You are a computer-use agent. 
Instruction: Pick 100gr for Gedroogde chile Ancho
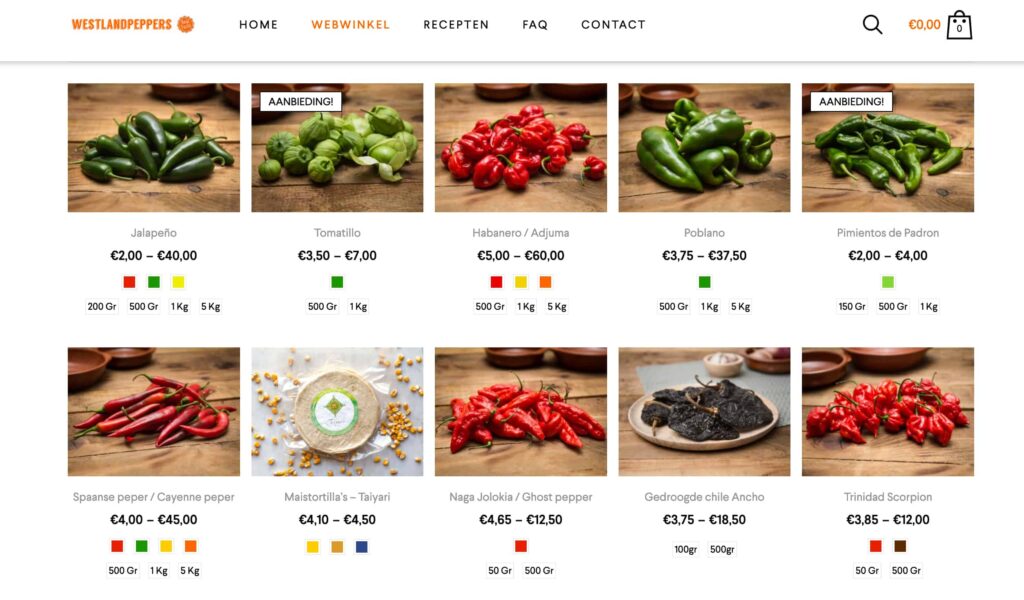point(685,549)
